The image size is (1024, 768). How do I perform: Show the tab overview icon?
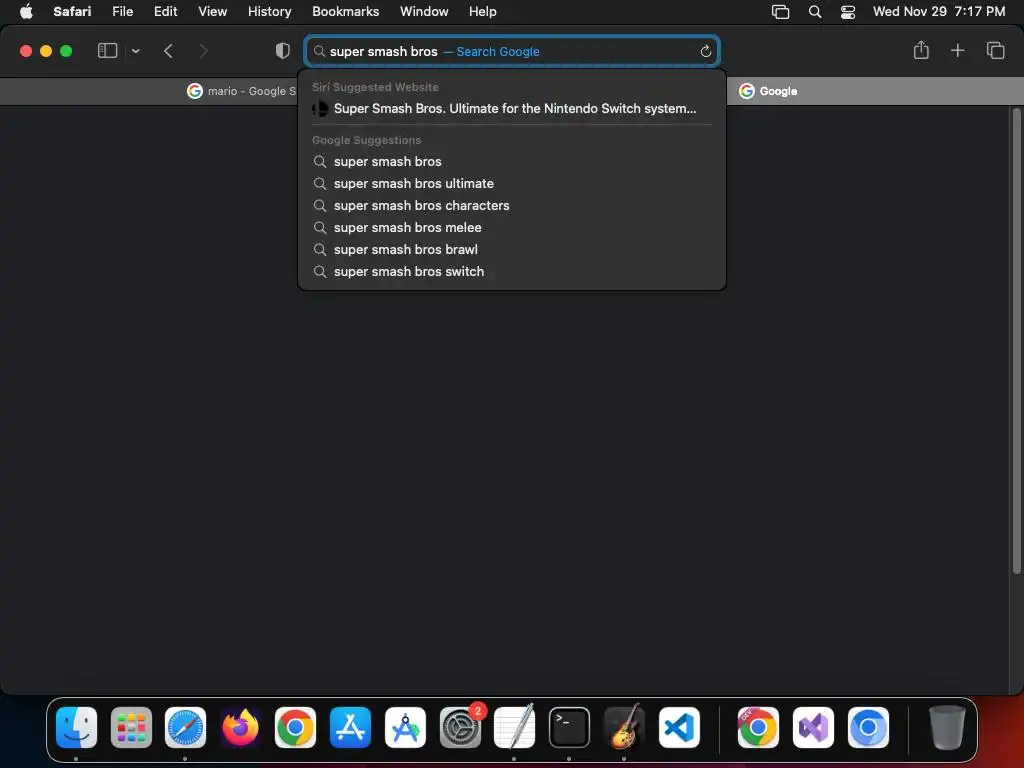click(x=995, y=50)
